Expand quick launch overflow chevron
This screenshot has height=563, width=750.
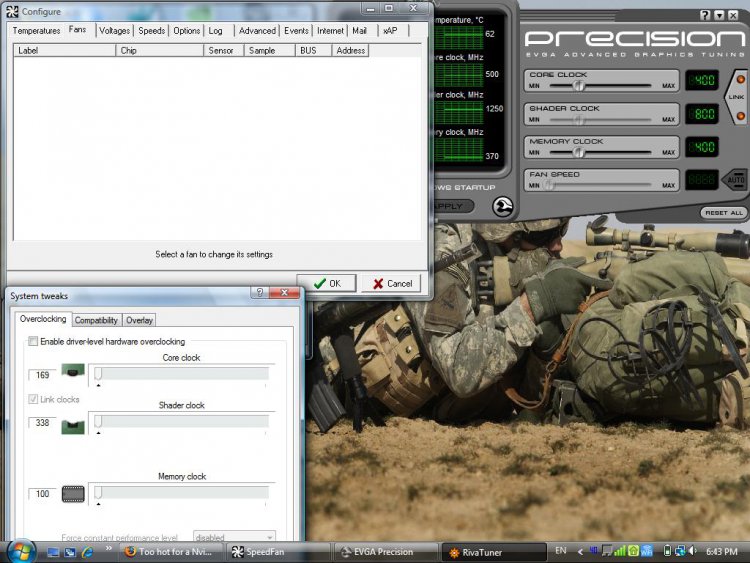click(x=109, y=548)
